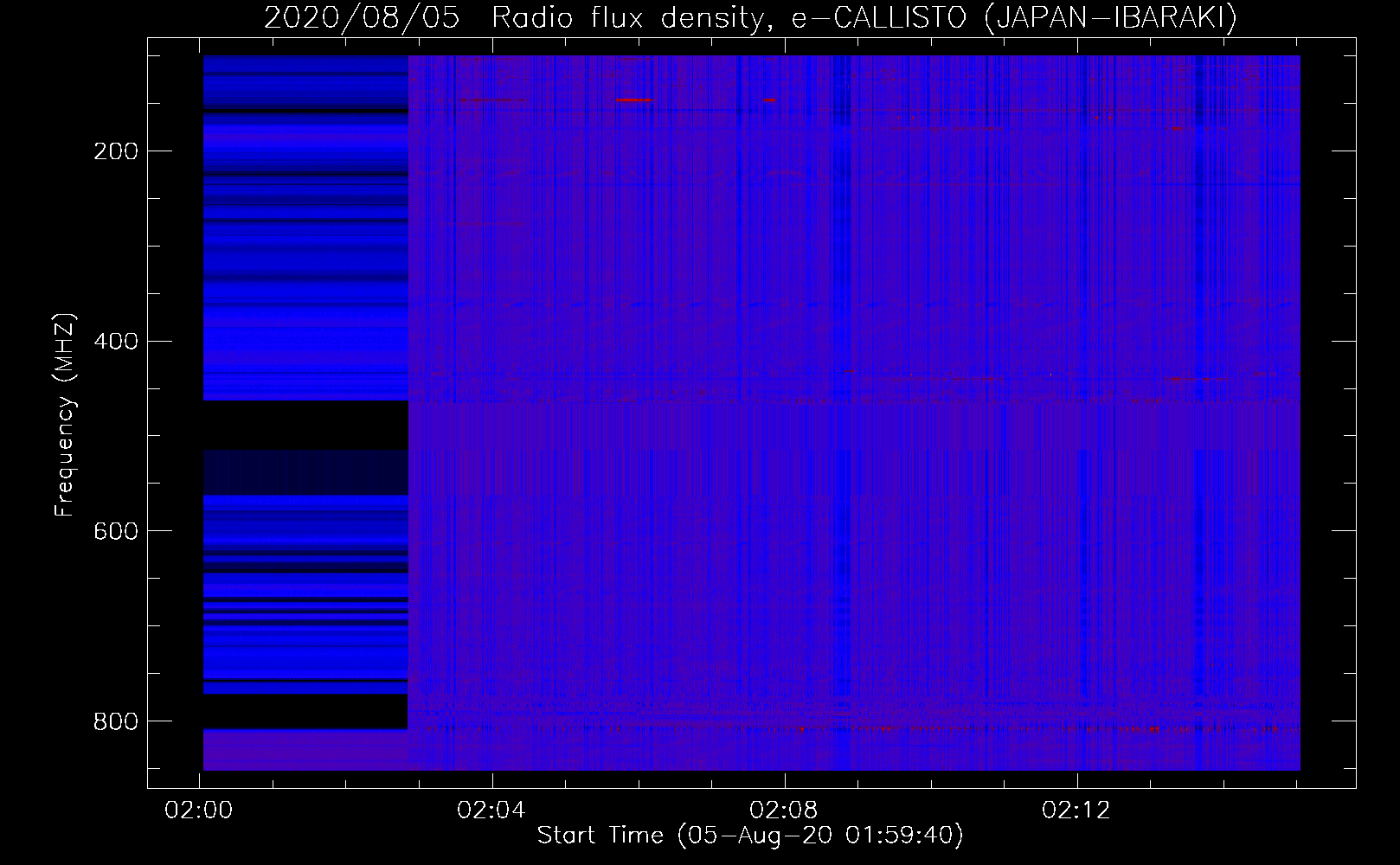Click the 02:12 time tick label

1076,811
